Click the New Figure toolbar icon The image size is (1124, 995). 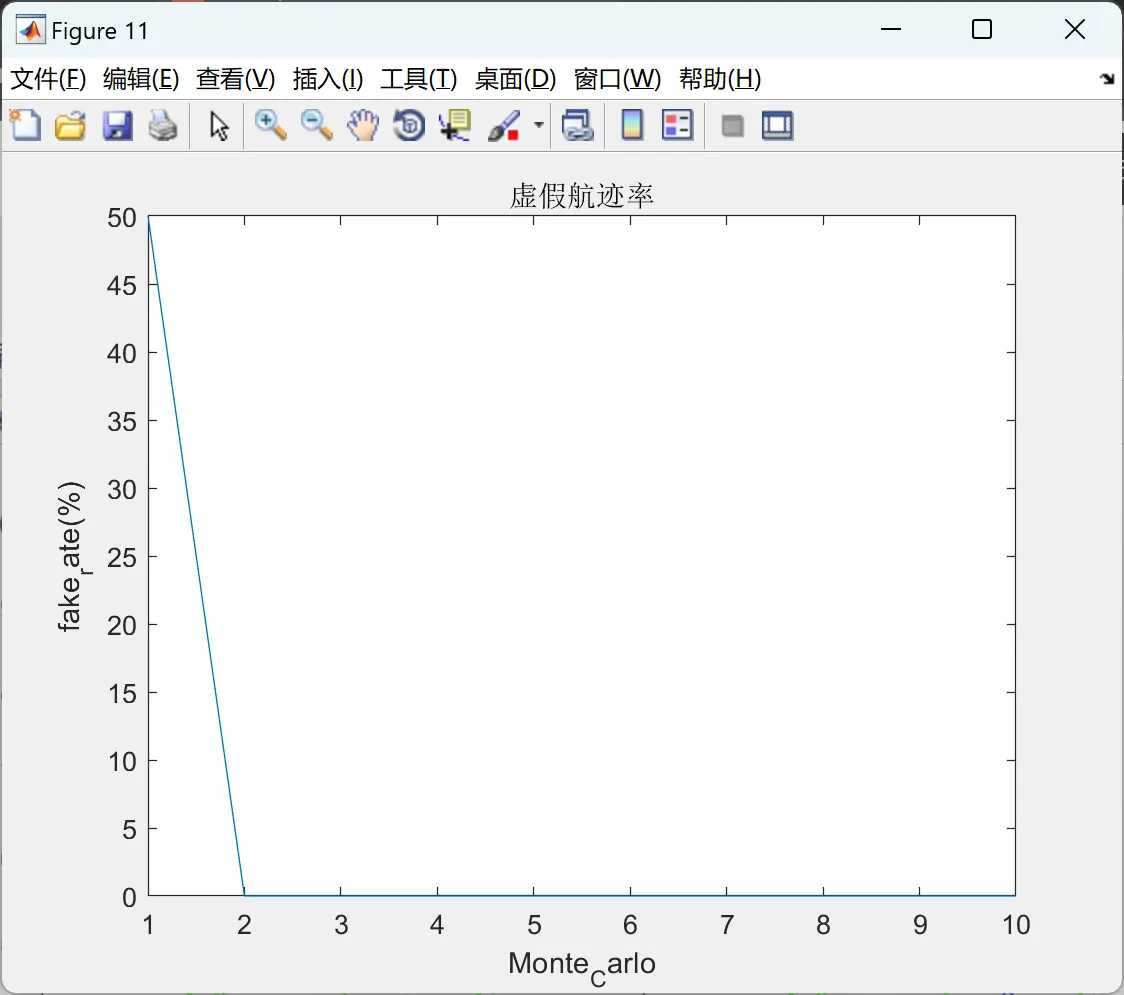tap(25, 125)
